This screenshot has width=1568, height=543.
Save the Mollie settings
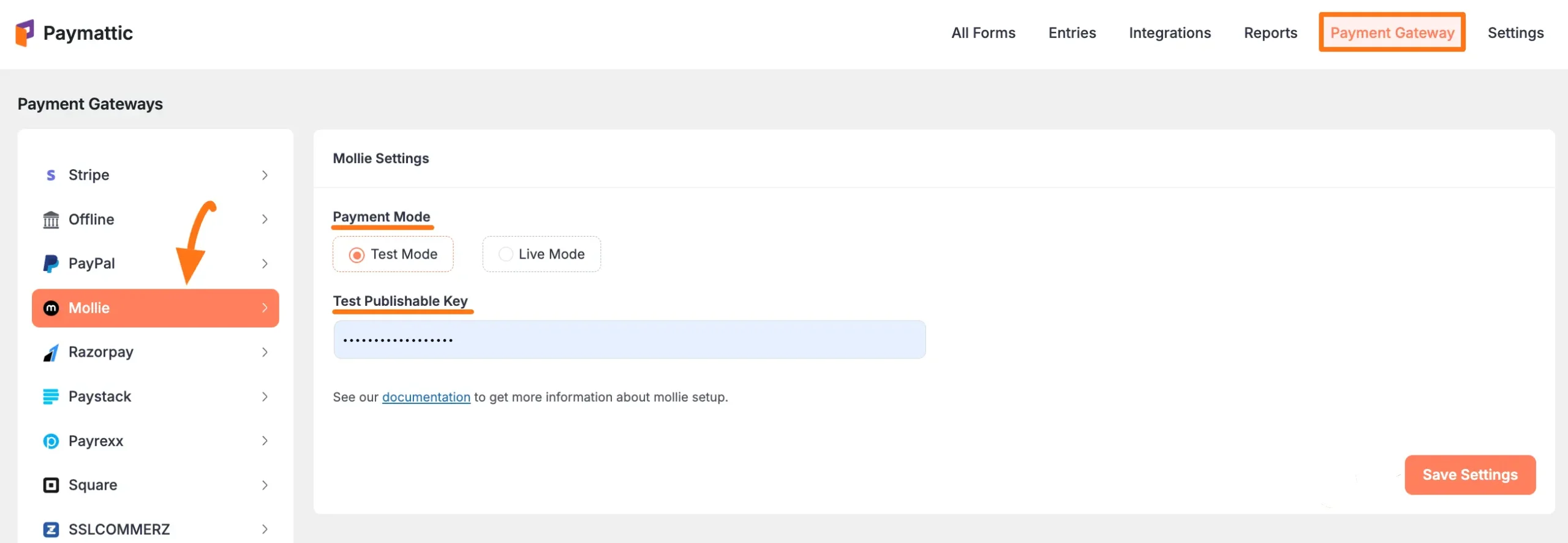(1470, 475)
